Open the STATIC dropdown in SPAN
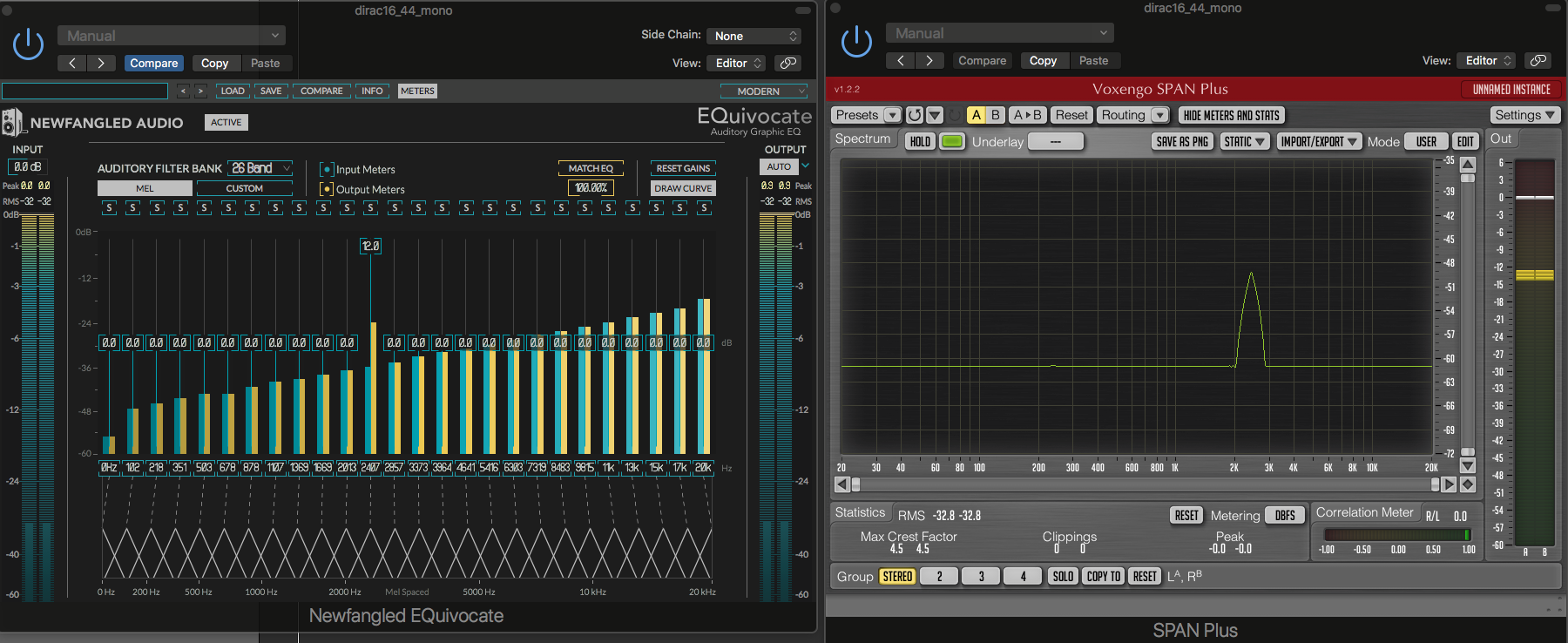Viewport: 1568px width, 643px height. (1244, 141)
